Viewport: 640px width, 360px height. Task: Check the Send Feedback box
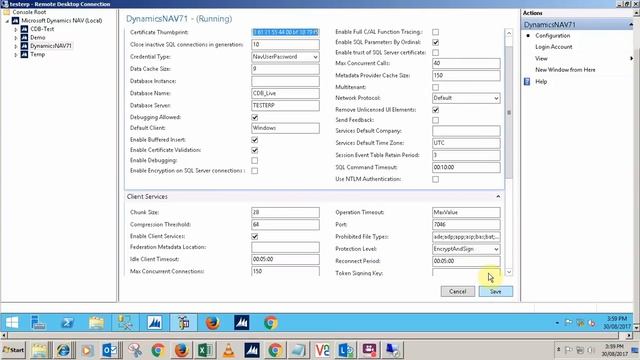point(436,120)
